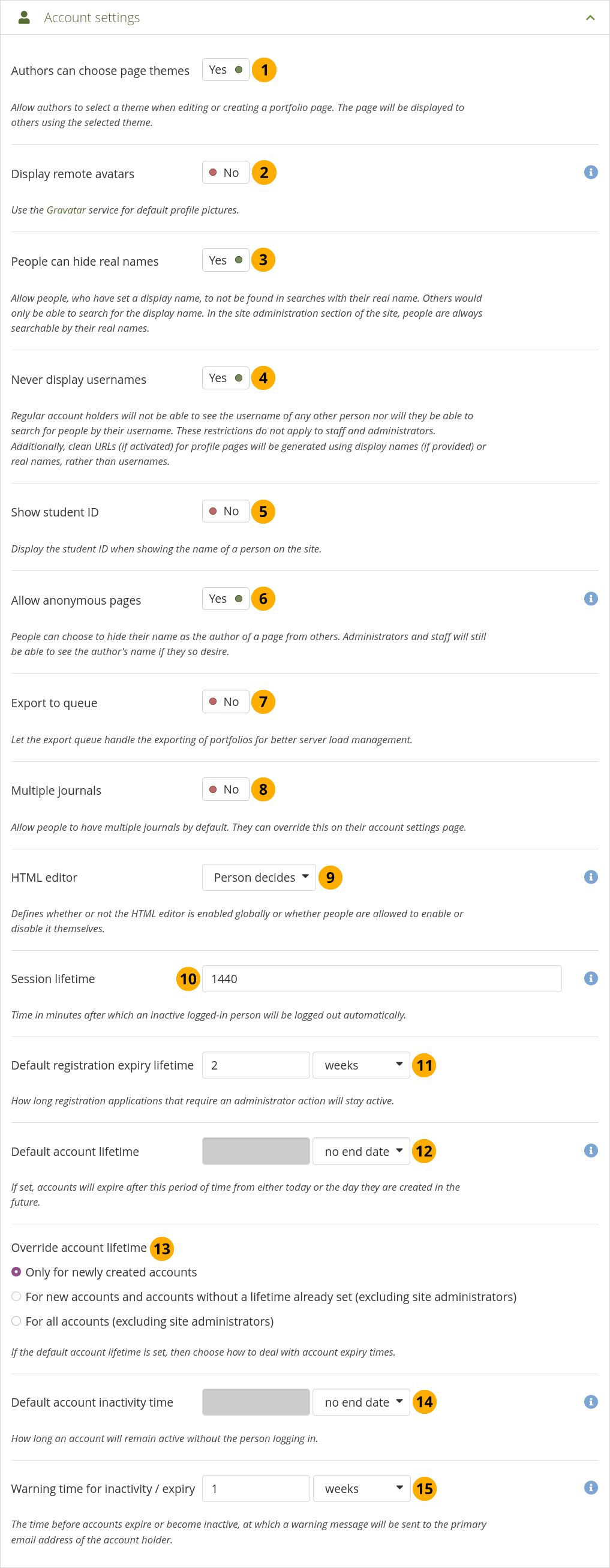610x1568 pixels.
Task: Open the Gravatar link
Action: [x=66, y=210]
